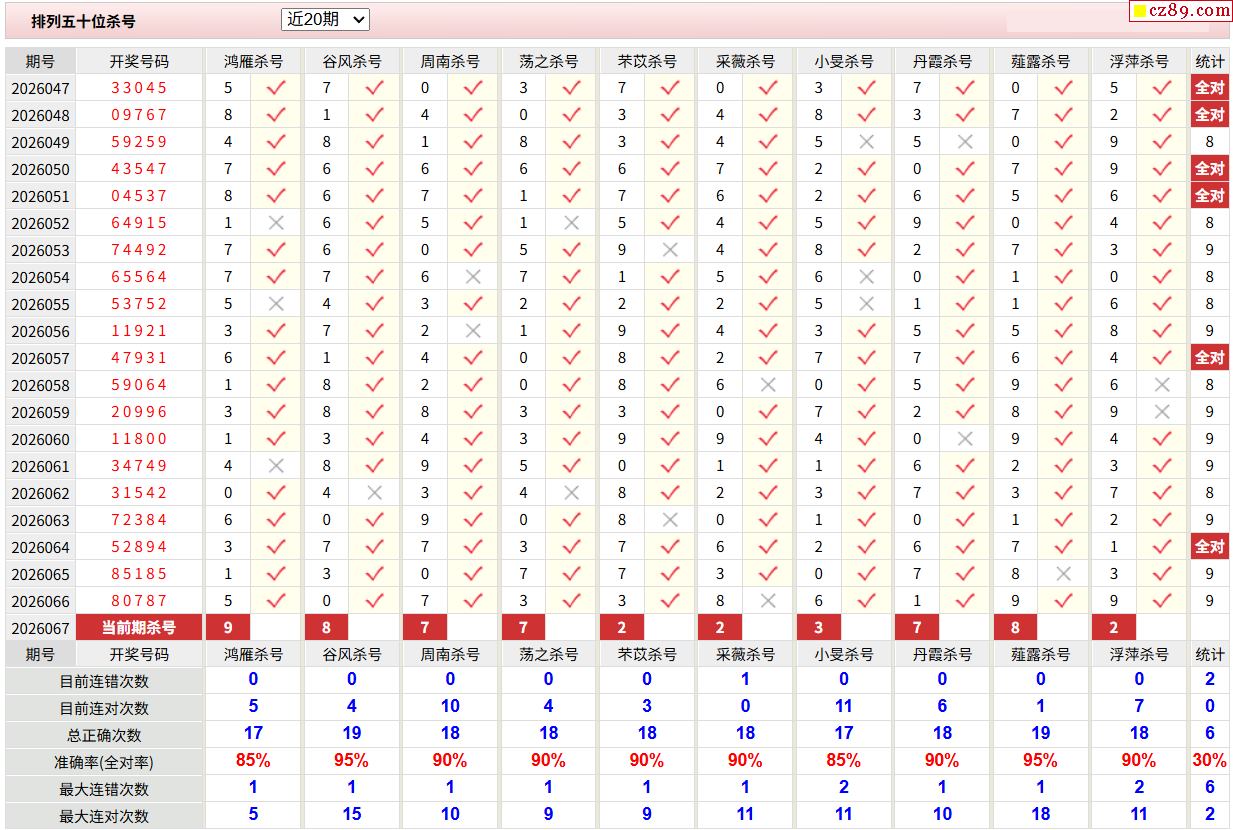Click the cross mark for 采薇杀号 in row 2026058
1233x830 pixels.
[x=768, y=385]
